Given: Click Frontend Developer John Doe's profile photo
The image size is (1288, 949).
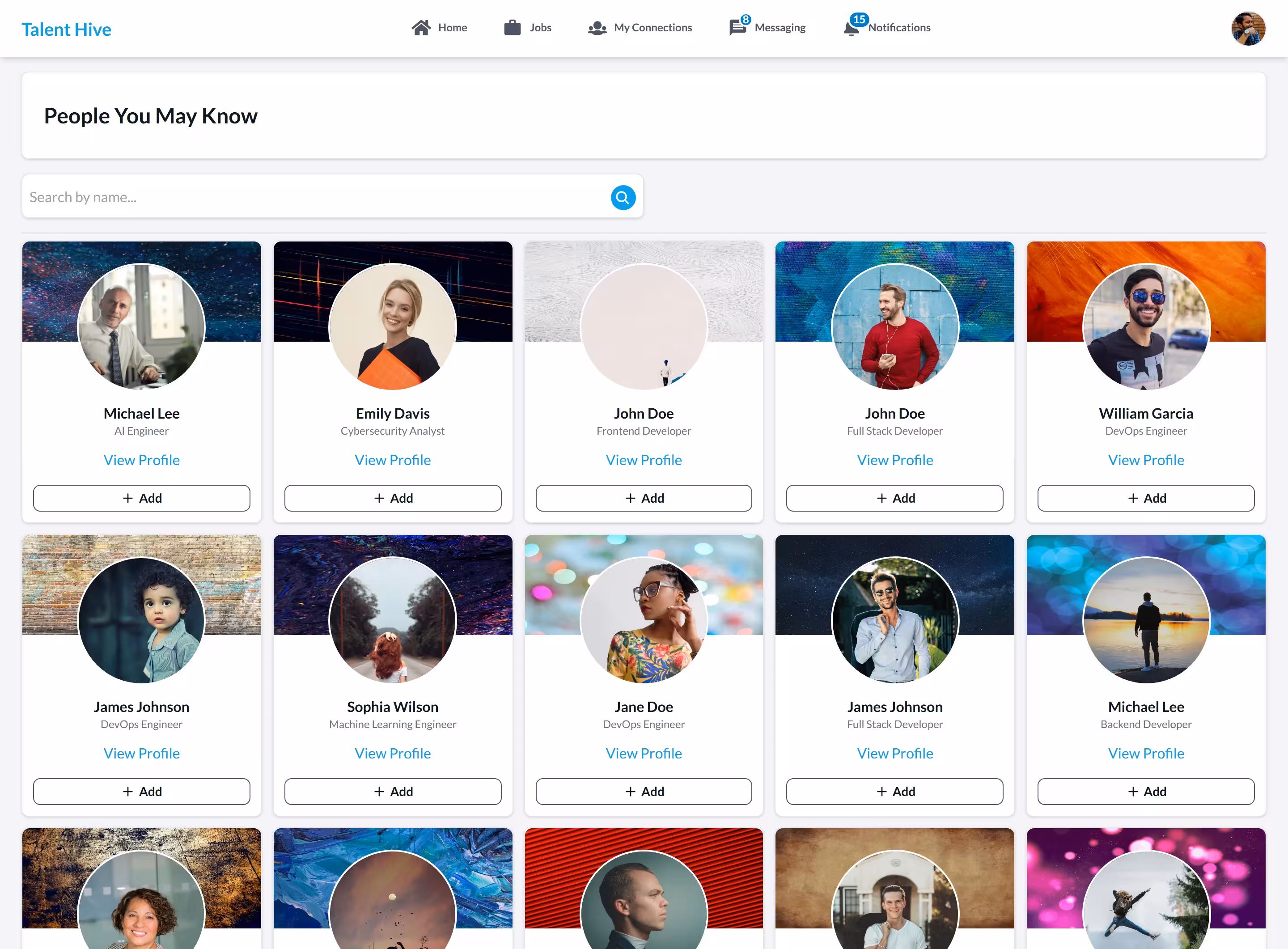Looking at the screenshot, I should [x=644, y=326].
